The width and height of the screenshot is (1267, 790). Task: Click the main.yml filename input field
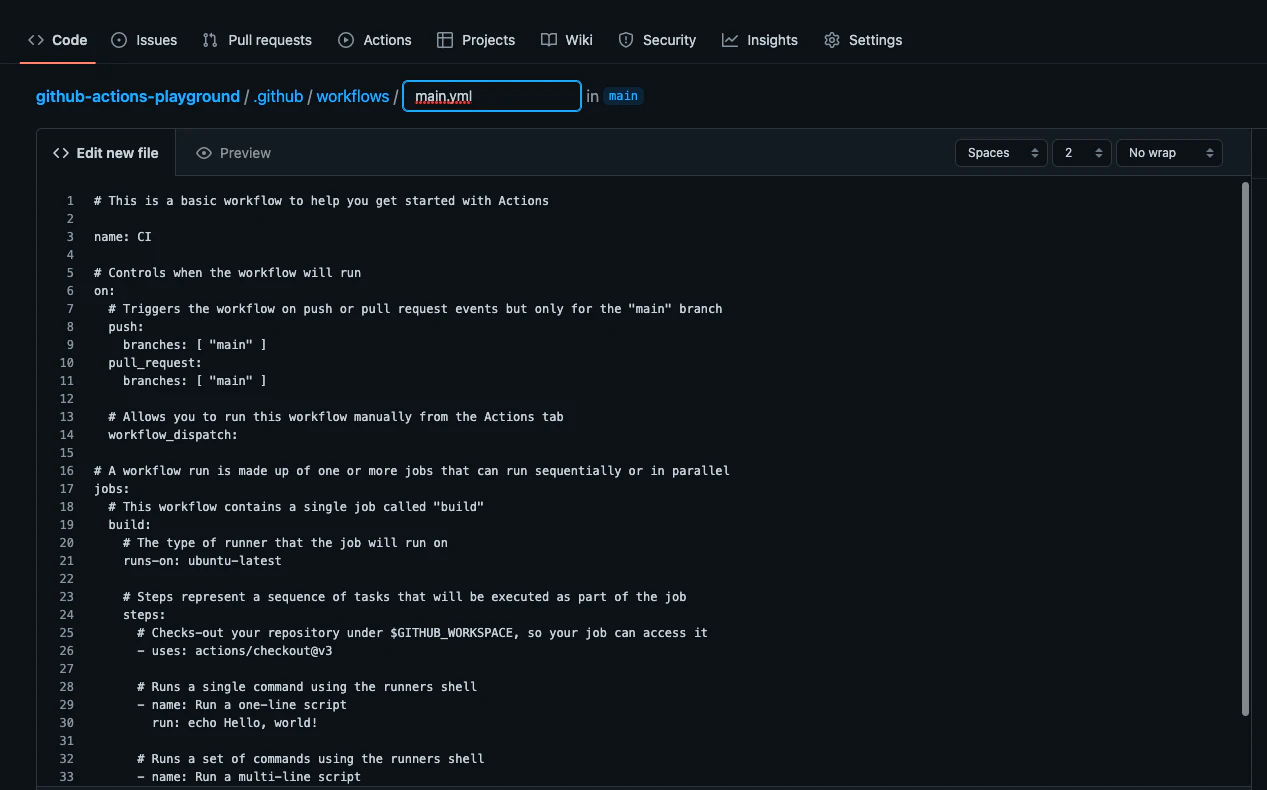pos(492,96)
